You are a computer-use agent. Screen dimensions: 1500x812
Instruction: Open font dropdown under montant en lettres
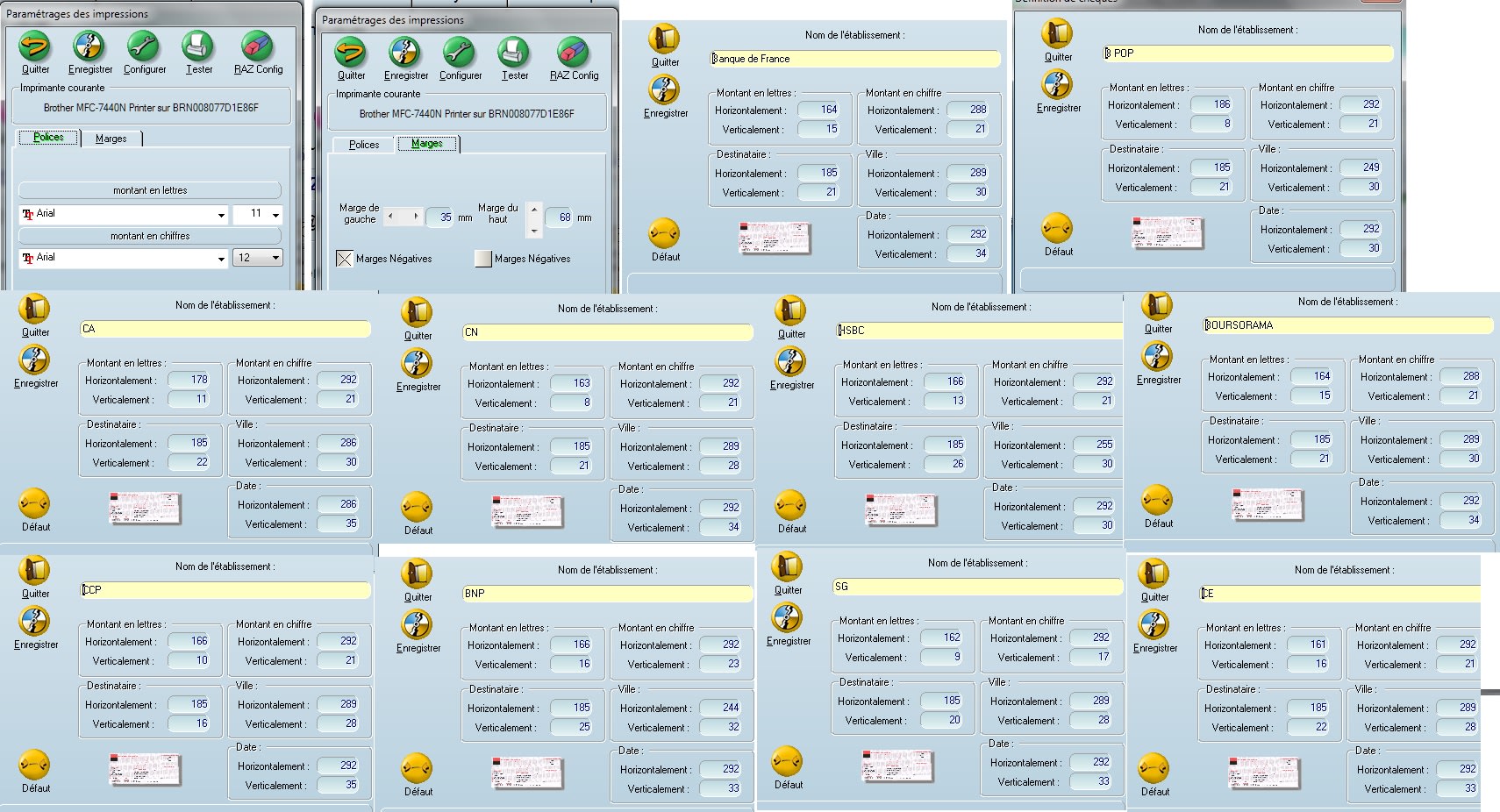[x=220, y=215]
